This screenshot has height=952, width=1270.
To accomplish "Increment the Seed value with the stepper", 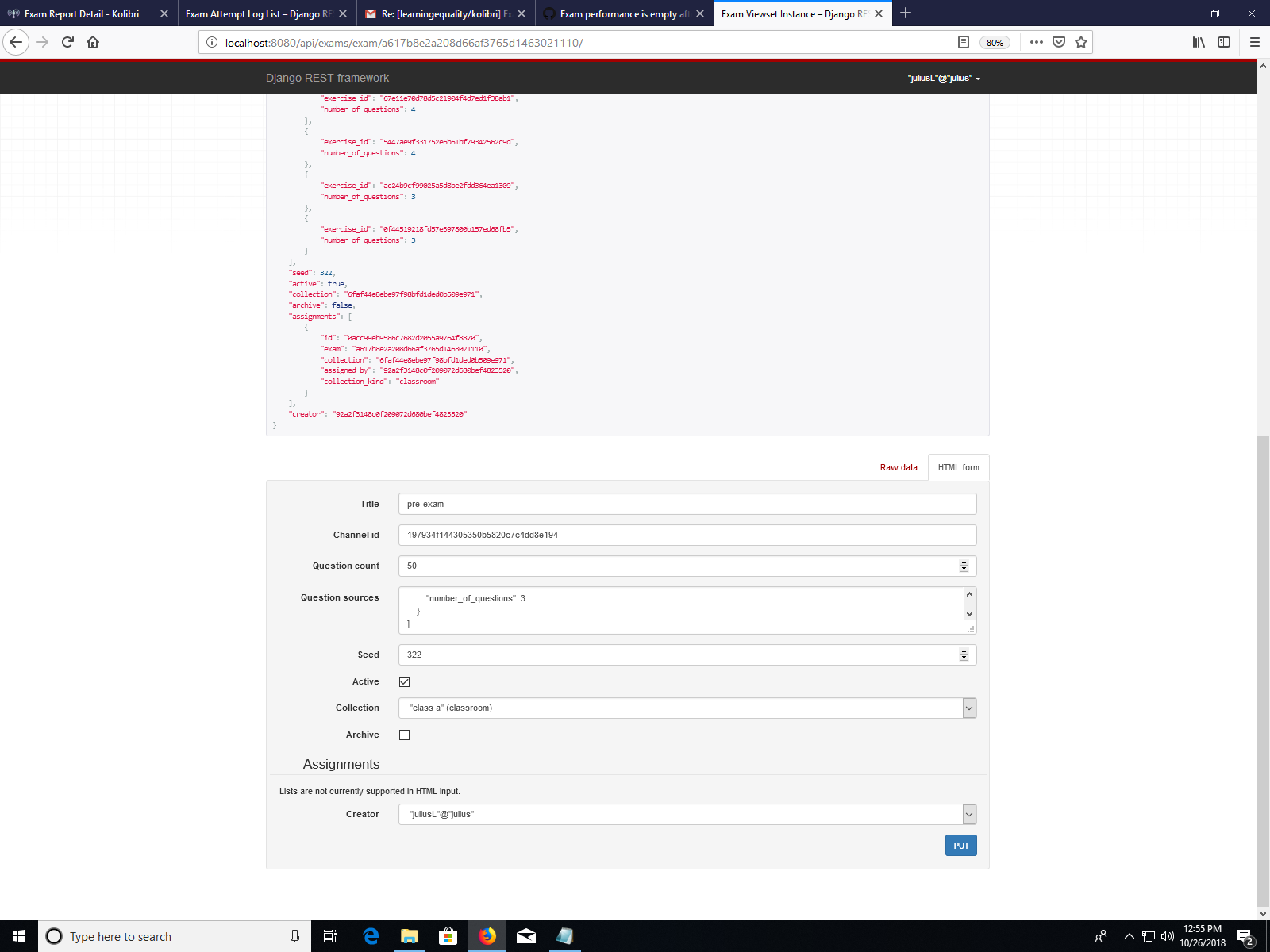I will (964, 651).
